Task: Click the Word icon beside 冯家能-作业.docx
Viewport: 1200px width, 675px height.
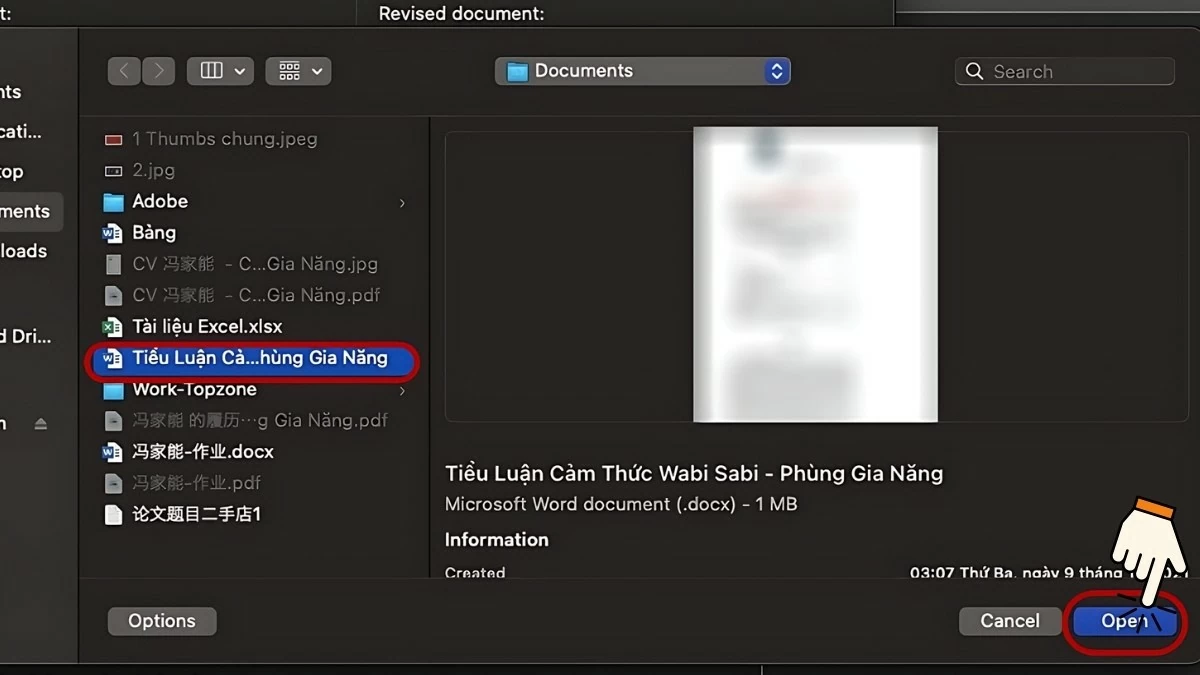Action: pyautogui.click(x=112, y=451)
